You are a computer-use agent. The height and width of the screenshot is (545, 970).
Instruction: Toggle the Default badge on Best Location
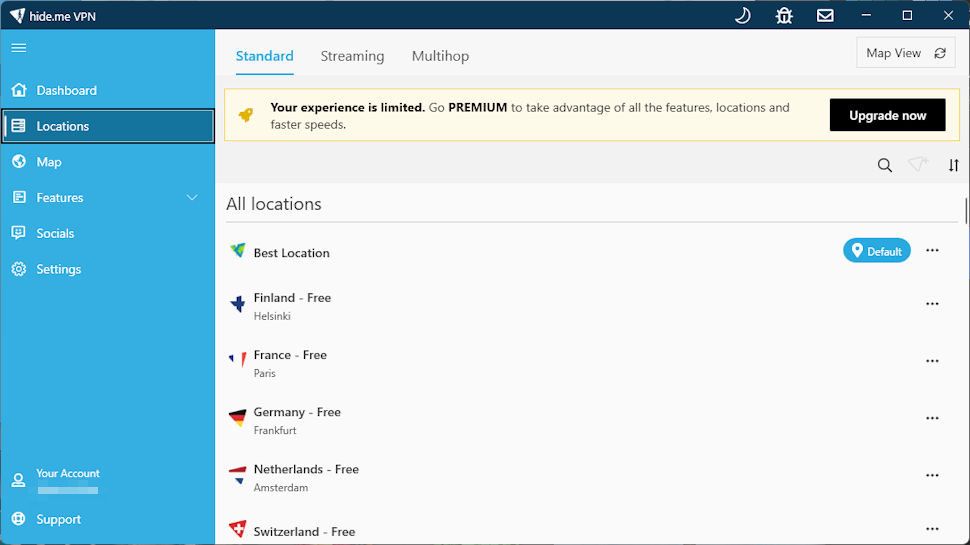[877, 251]
